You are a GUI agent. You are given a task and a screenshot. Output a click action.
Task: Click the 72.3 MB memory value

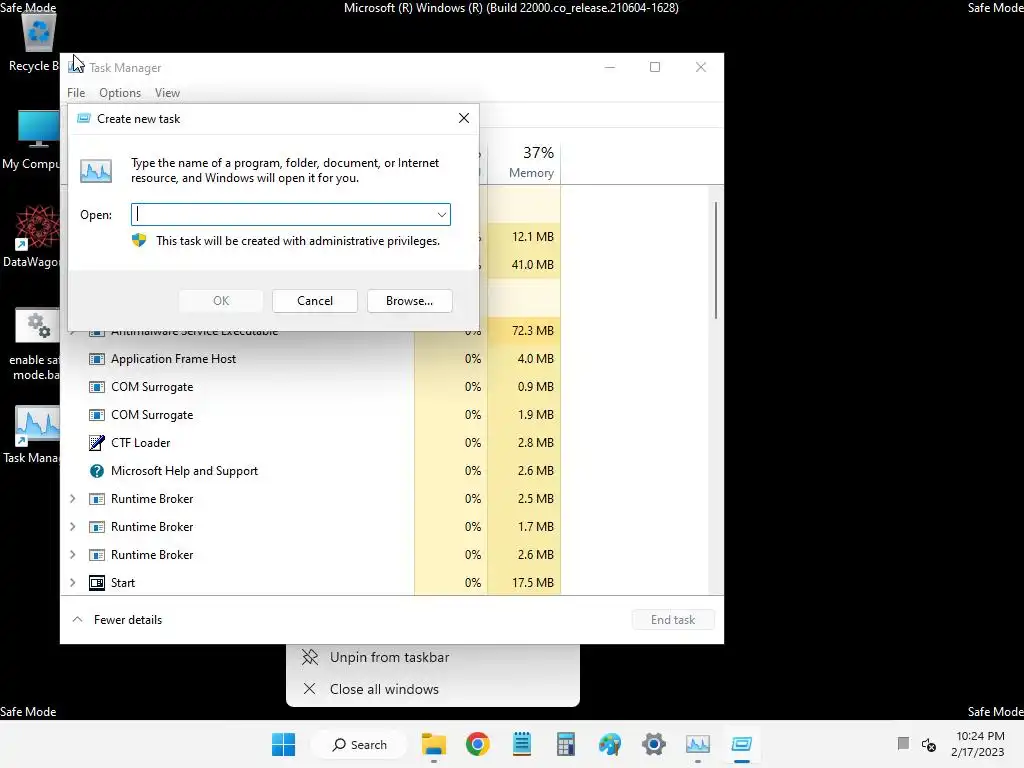pos(532,330)
